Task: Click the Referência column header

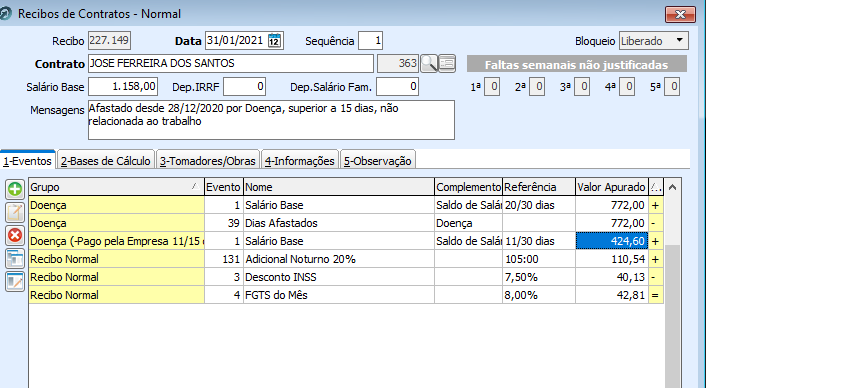Action: click(x=538, y=187)
